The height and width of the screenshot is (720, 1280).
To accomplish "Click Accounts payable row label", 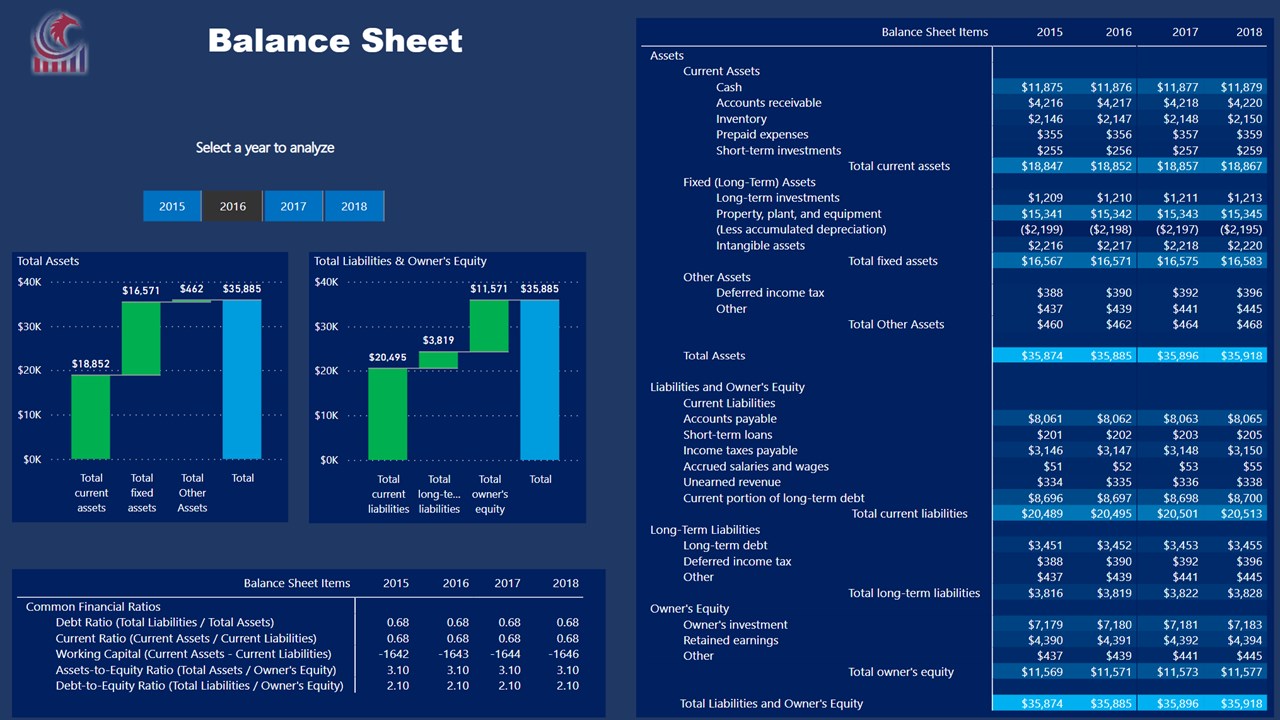I will point(730,419).
